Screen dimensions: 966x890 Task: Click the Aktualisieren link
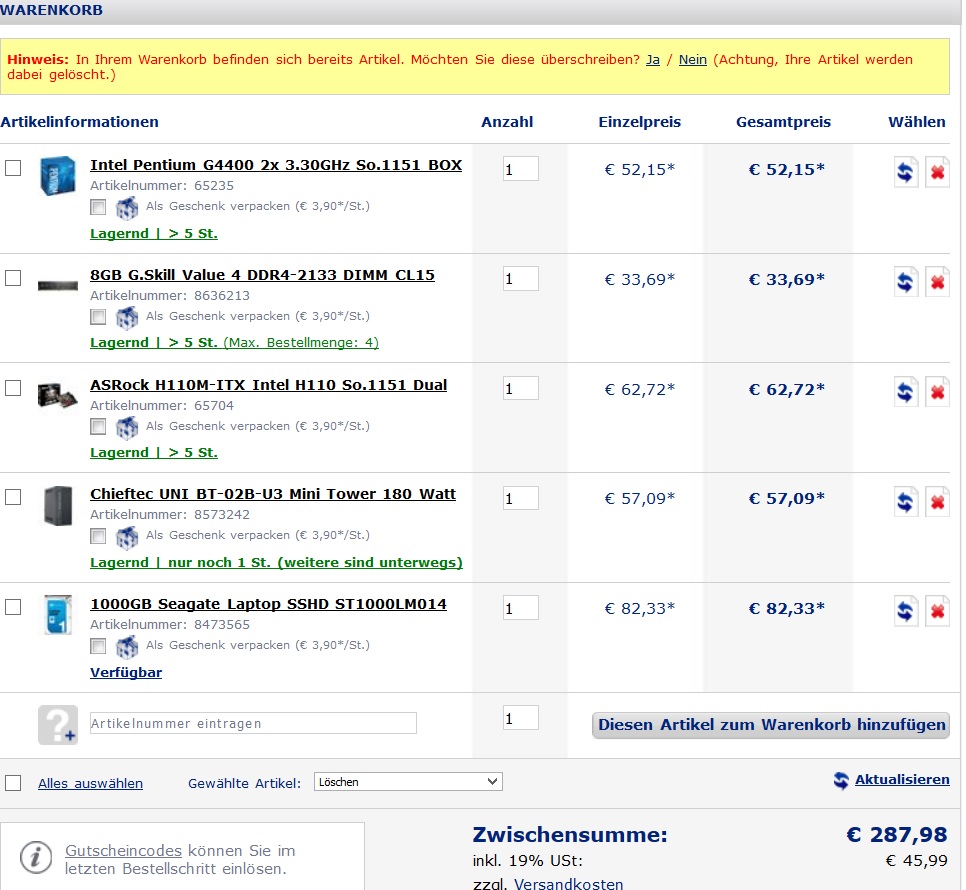tap(902, 780)
